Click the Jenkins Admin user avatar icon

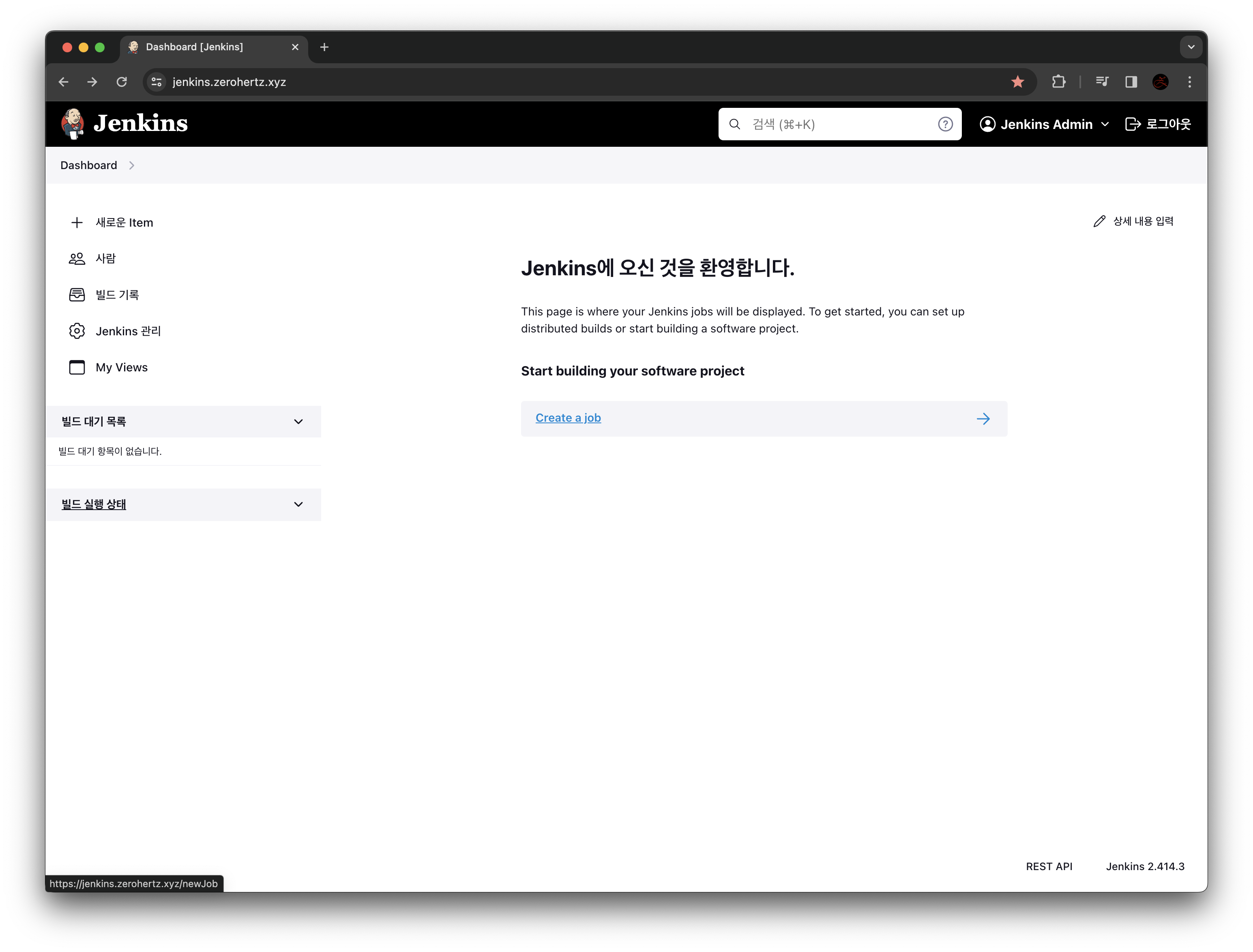(x=987, y=124)
